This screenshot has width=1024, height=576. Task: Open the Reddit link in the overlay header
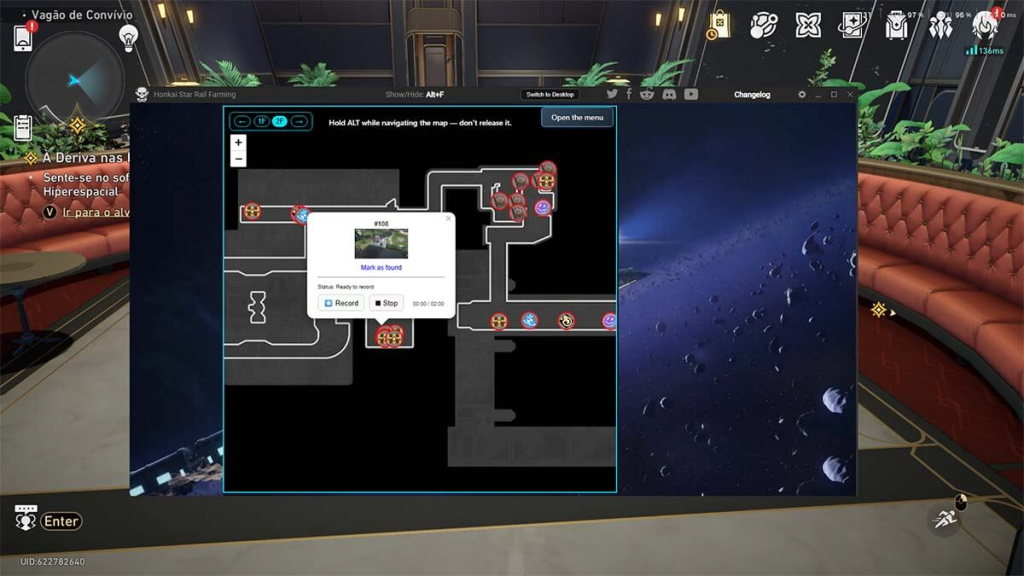click(647, 94)
